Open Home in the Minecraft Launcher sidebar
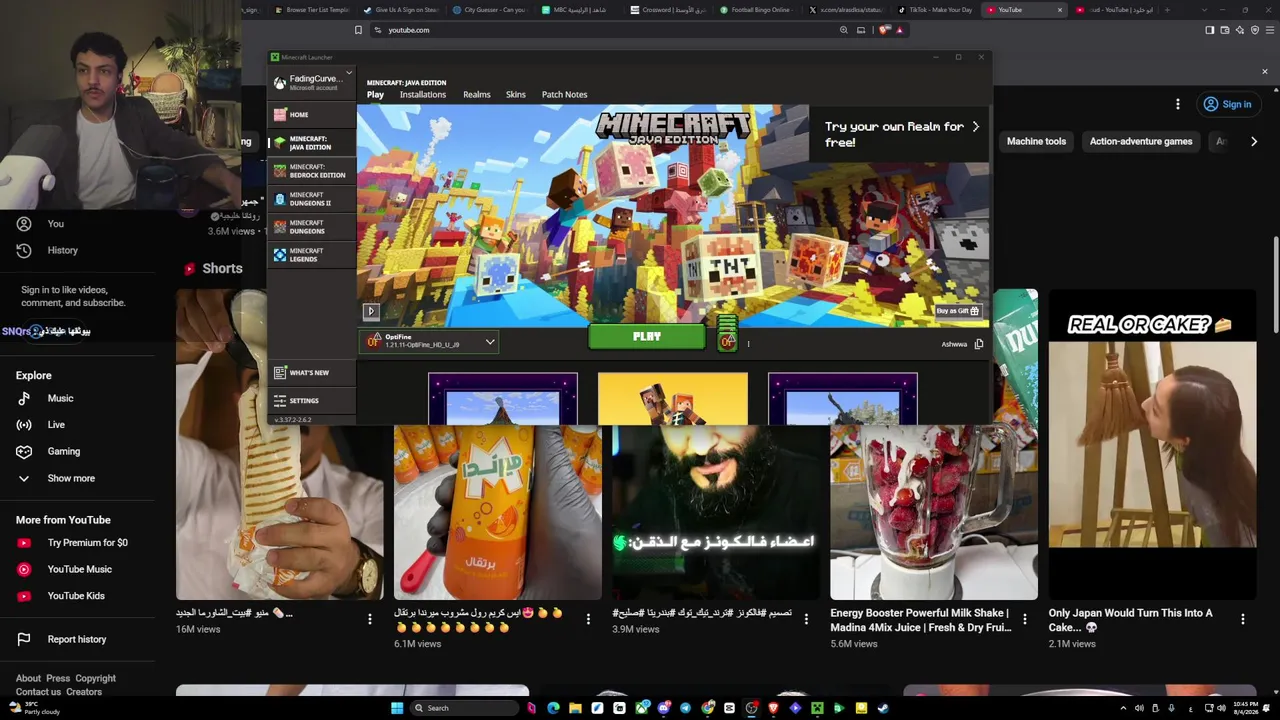The width and height of the screenshot is (1280, 720). tap(311, 115)
